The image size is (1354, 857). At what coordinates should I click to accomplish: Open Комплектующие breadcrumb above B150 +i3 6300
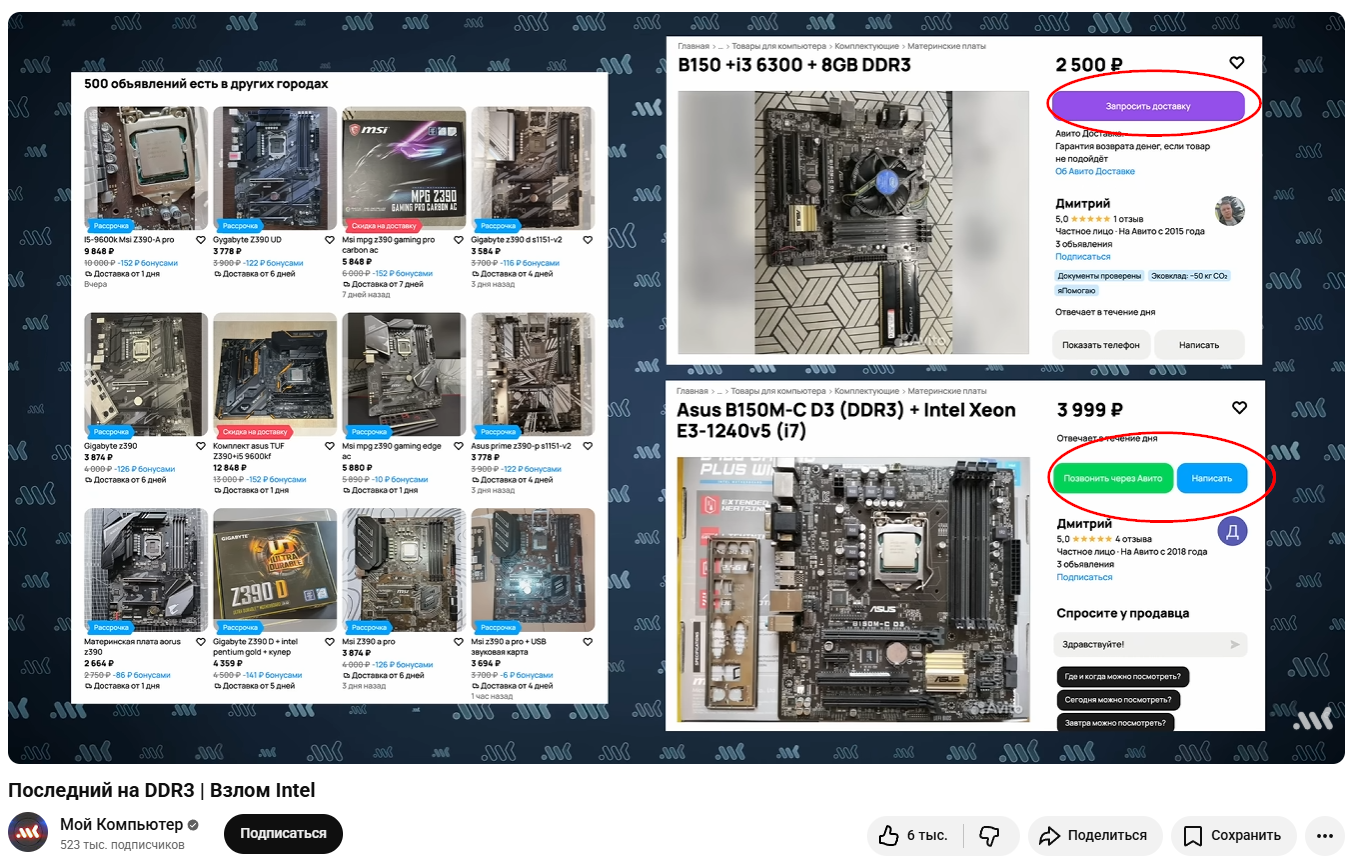click(866, 46)
